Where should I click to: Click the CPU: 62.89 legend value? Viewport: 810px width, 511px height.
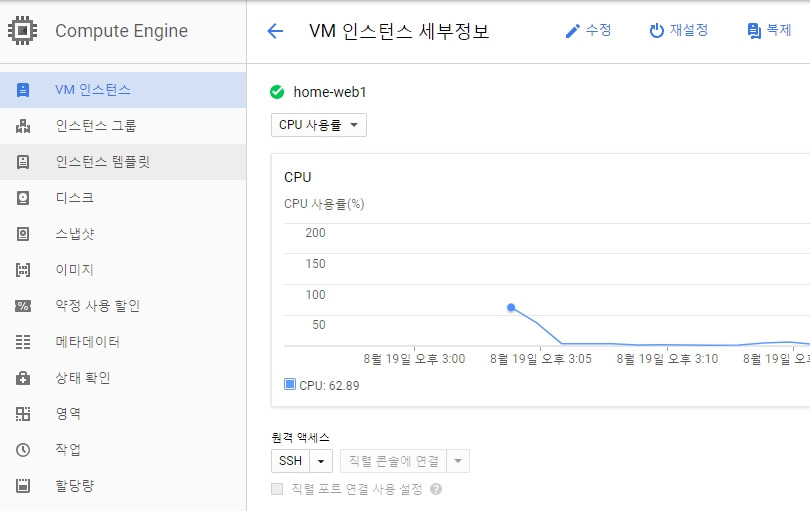coord(329,385)
